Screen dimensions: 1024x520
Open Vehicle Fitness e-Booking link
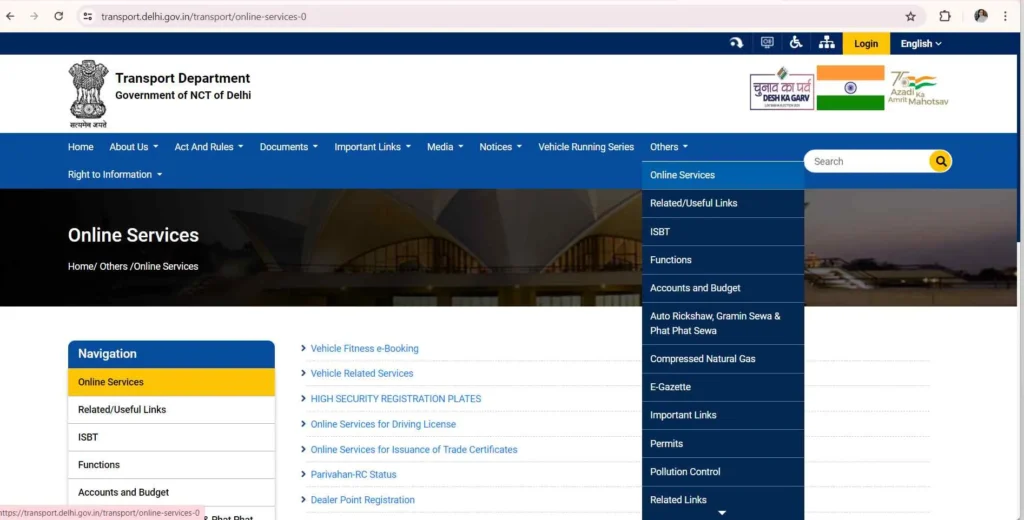[364, 349]
